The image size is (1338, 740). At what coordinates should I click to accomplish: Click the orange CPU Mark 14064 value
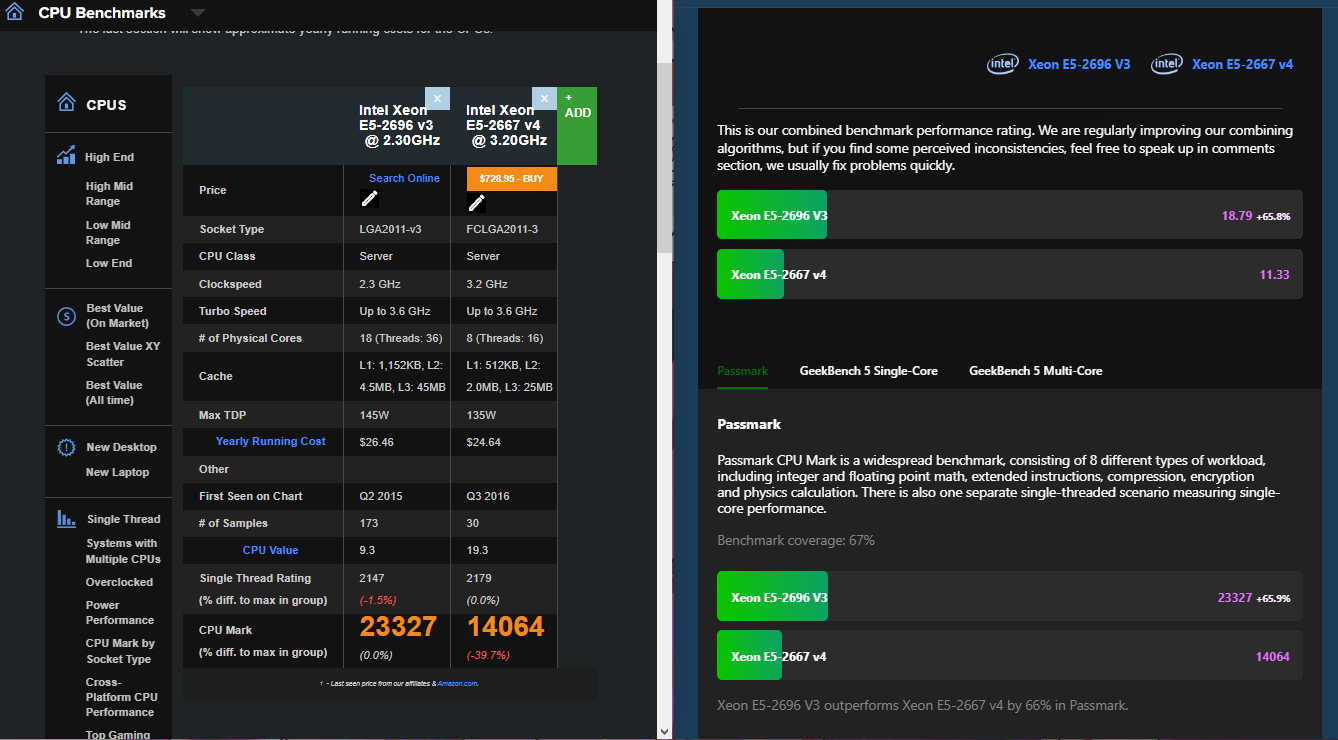(505, 627)
